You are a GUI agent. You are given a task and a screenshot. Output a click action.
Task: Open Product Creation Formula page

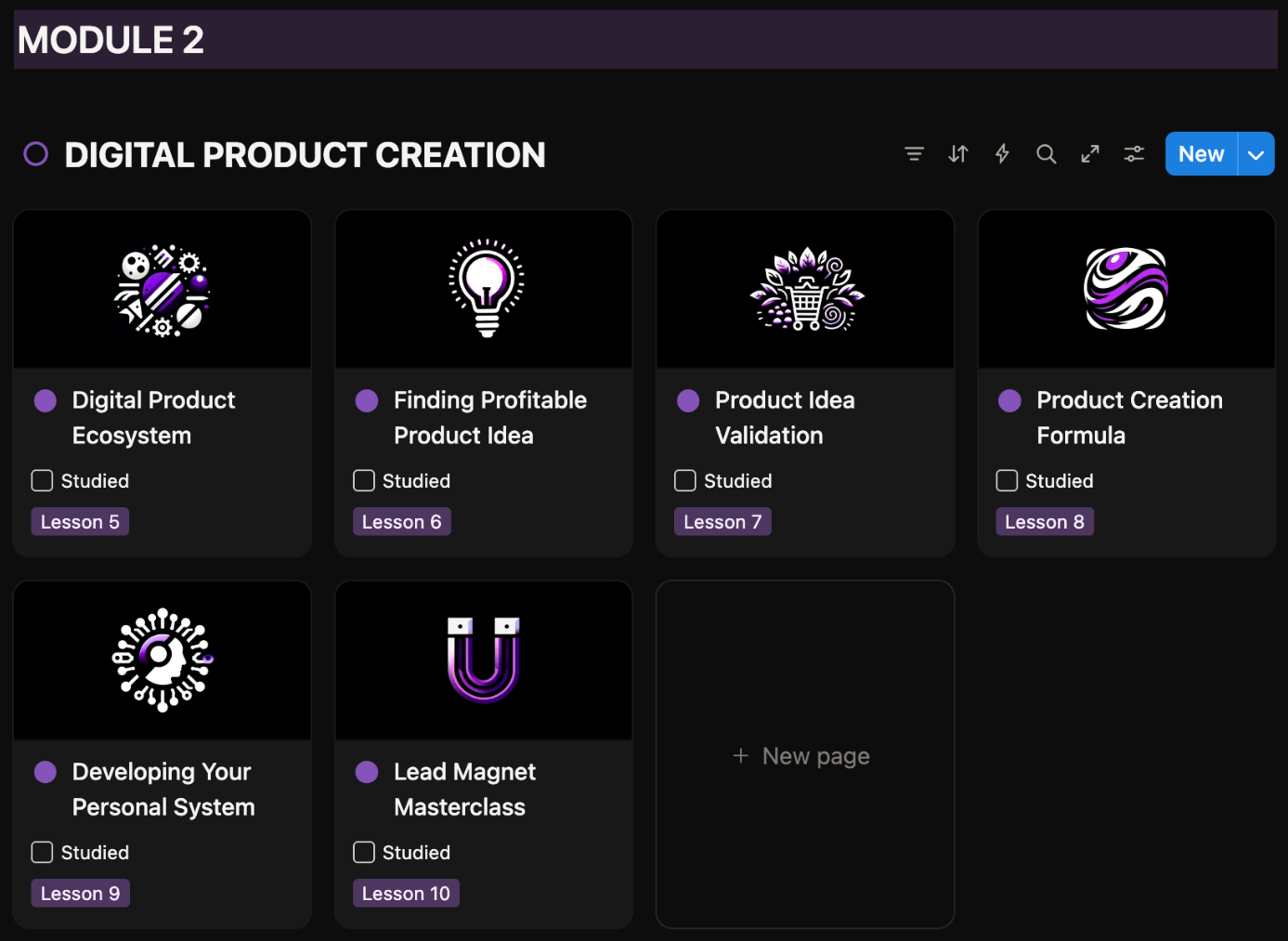[1128, 417]
